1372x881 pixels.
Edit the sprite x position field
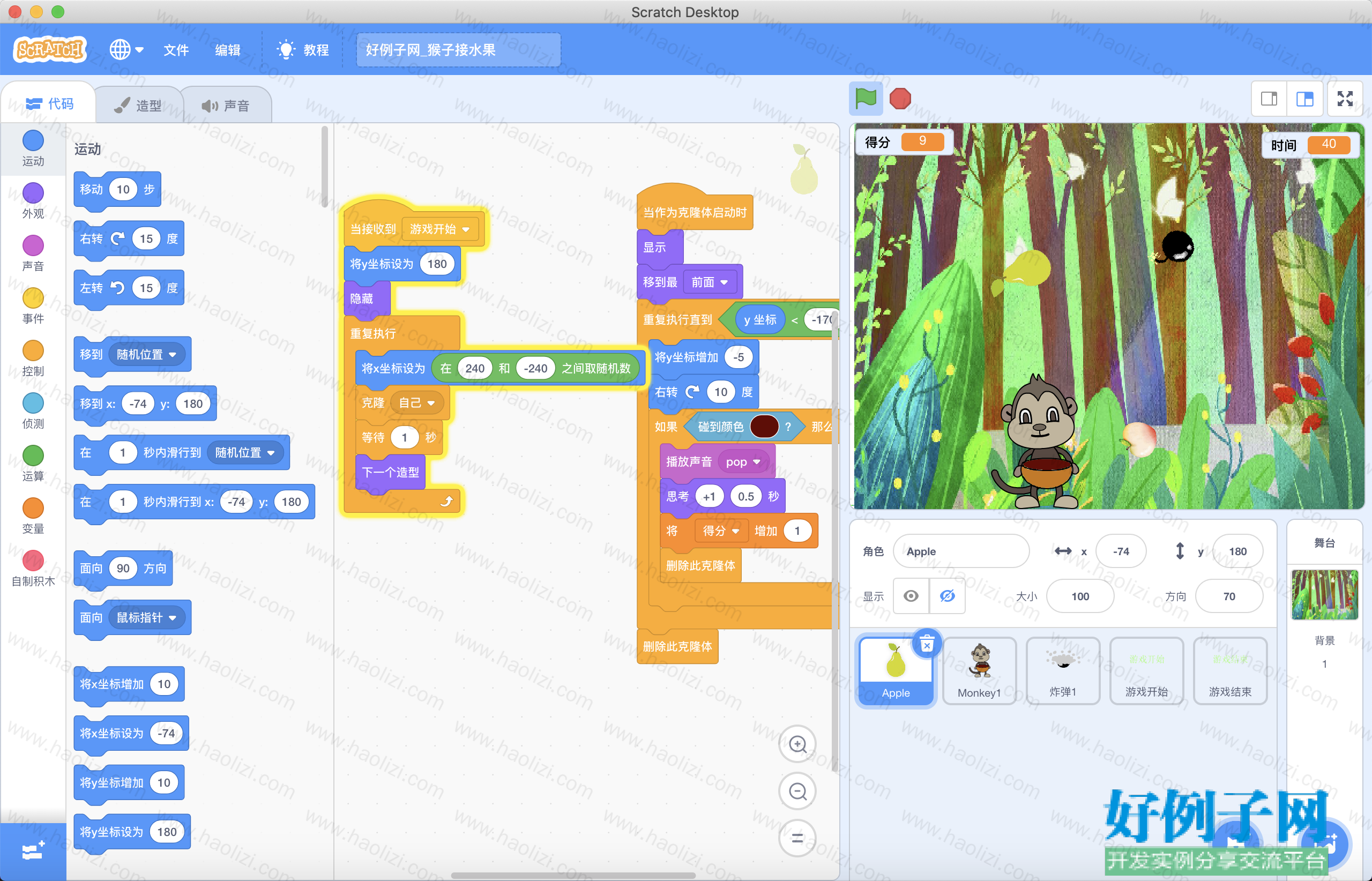click(1121, 551)
